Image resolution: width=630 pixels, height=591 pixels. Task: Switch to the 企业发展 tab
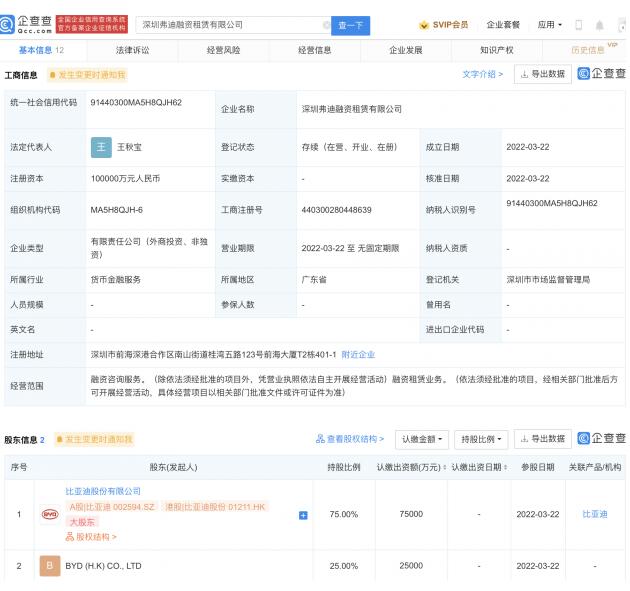point(406,50)
